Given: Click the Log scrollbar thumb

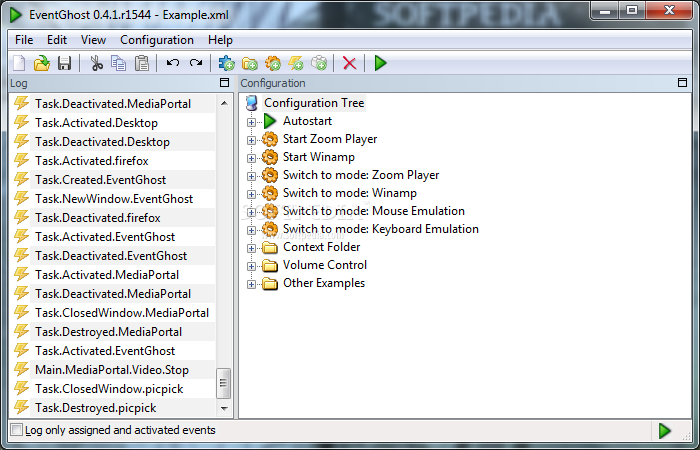Looking at the screenshot, I should [x=224, y=383].
